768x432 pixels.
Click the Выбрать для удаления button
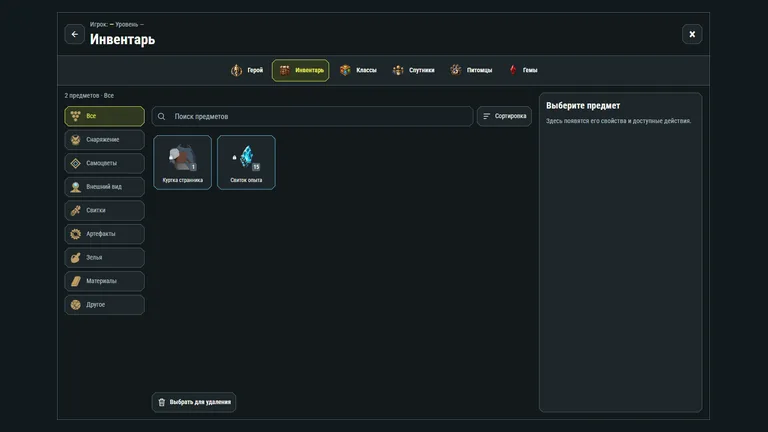194,402
